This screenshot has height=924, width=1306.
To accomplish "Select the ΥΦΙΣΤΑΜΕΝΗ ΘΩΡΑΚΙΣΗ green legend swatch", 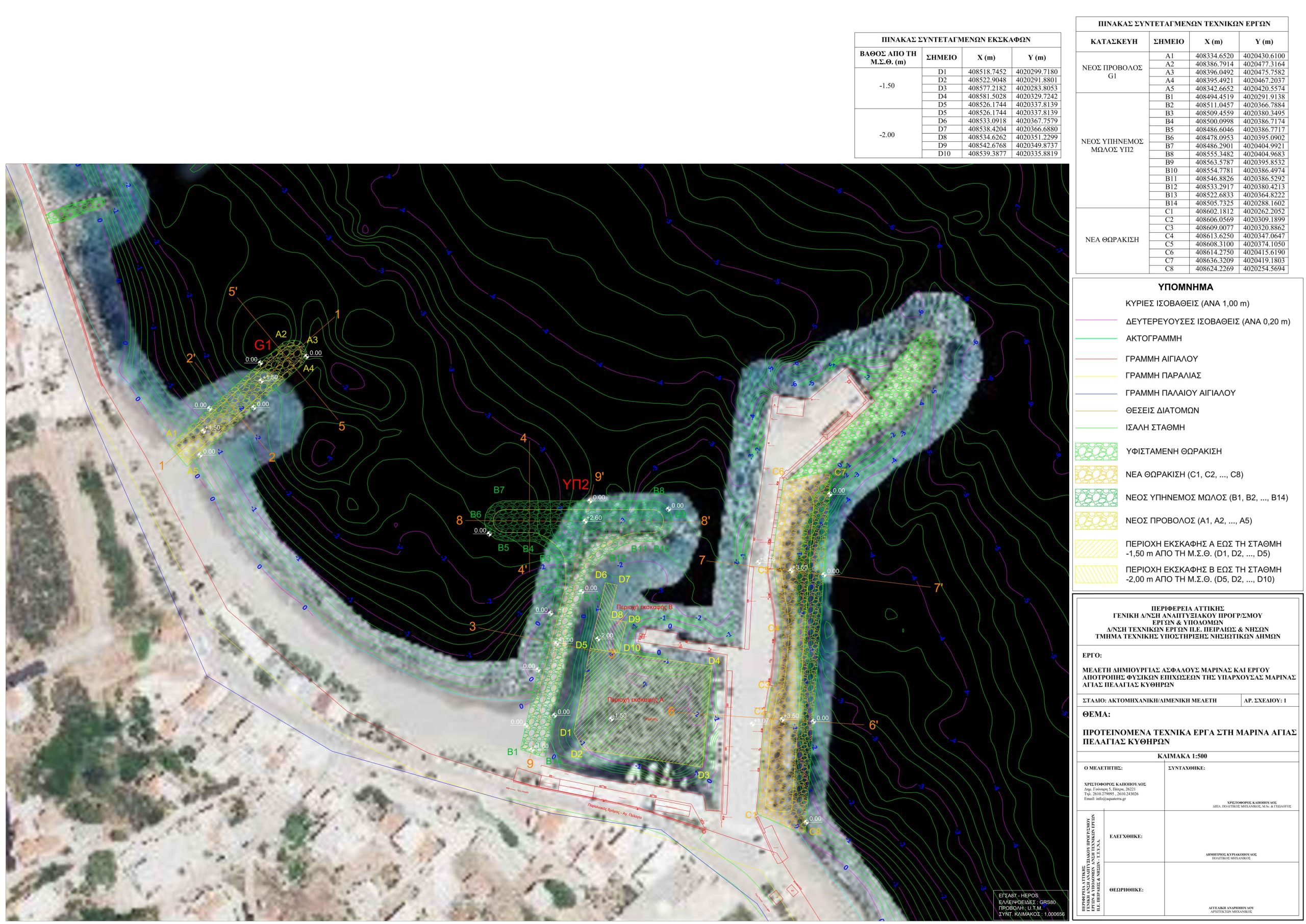I will [x=1096, y=451].
